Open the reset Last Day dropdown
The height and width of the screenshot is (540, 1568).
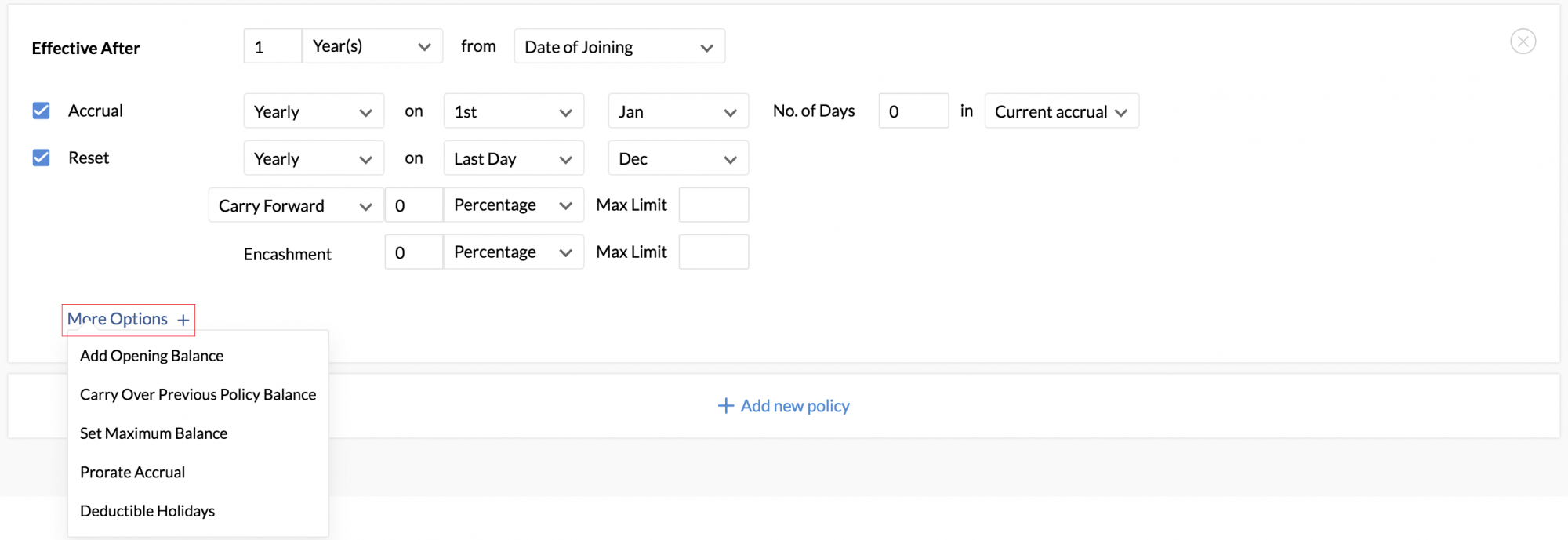[x=514, y=158]
